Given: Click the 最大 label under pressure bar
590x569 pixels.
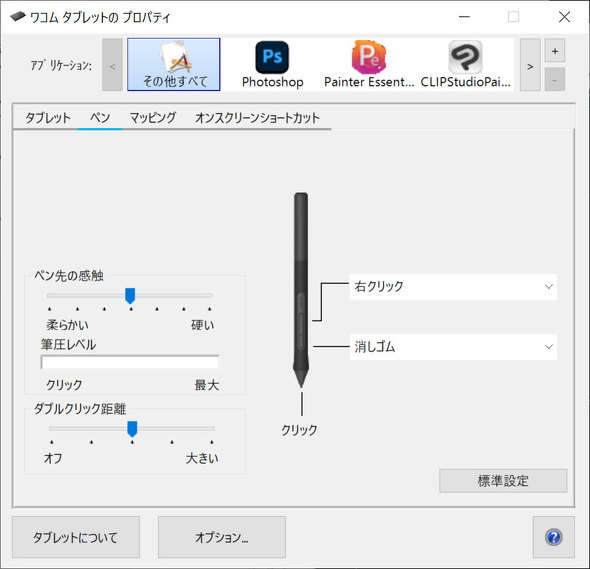Looking at the screenshot, I should tap(207, 385).
